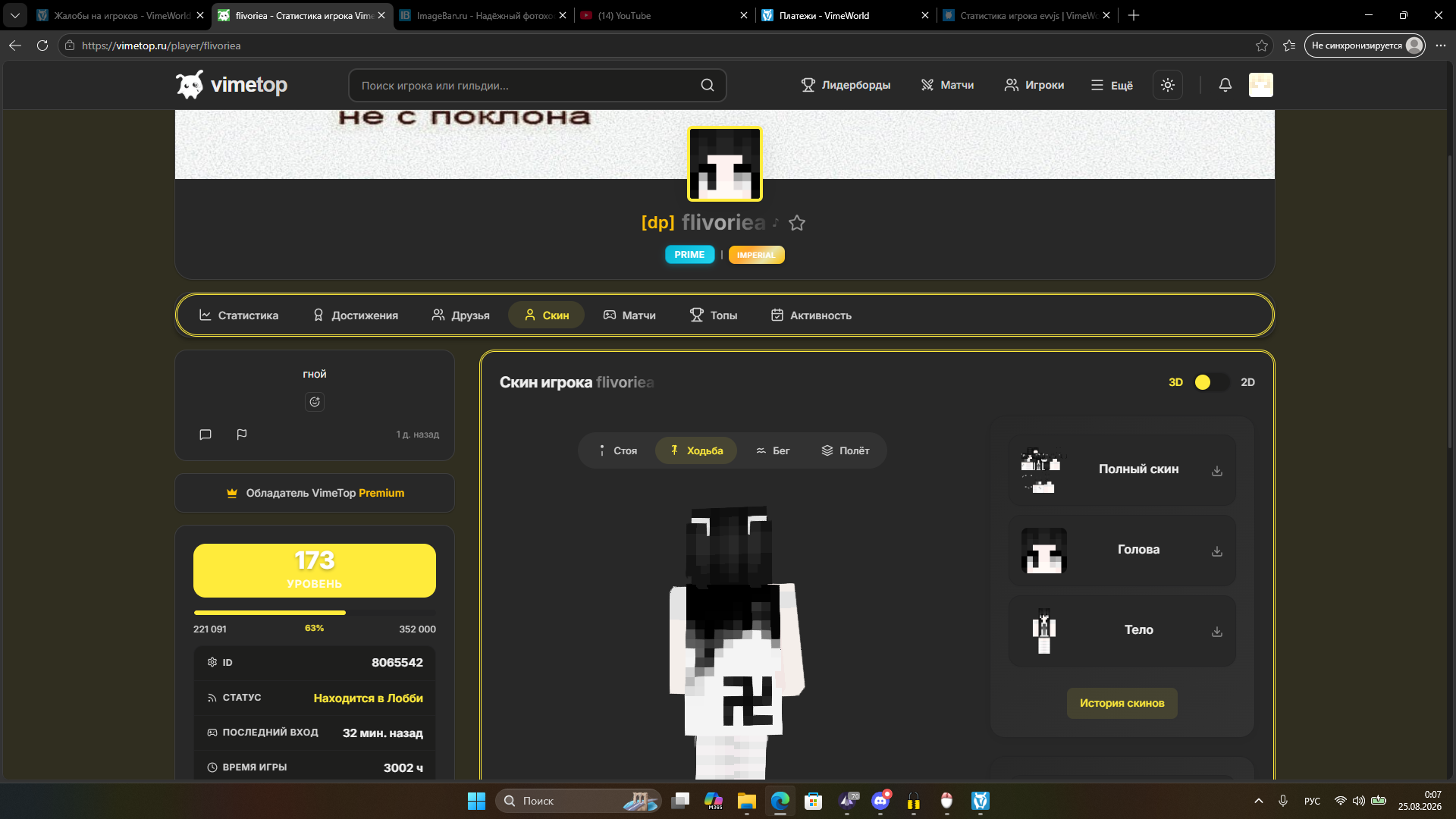This screenshot has height=819, width=1456.
Task: Toggle the 3D/2D skin view switch
Action: tap(1211, 382)
